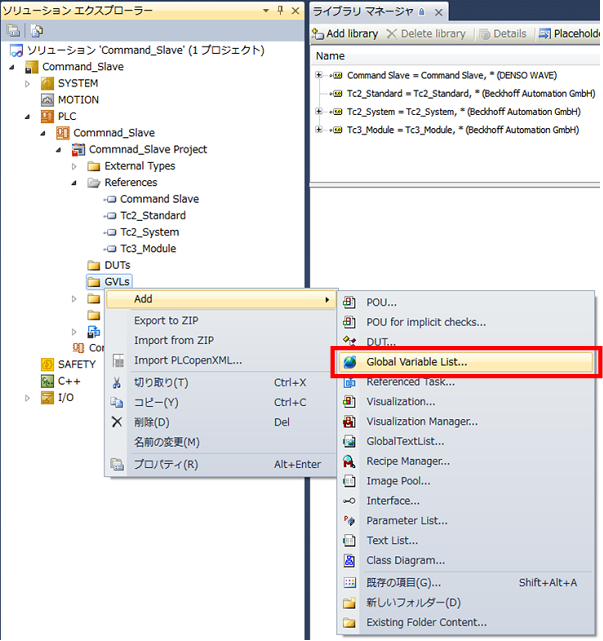Click the Add library button
The width and height of the screenshot is (603, 641).
[x=345, y=33]
